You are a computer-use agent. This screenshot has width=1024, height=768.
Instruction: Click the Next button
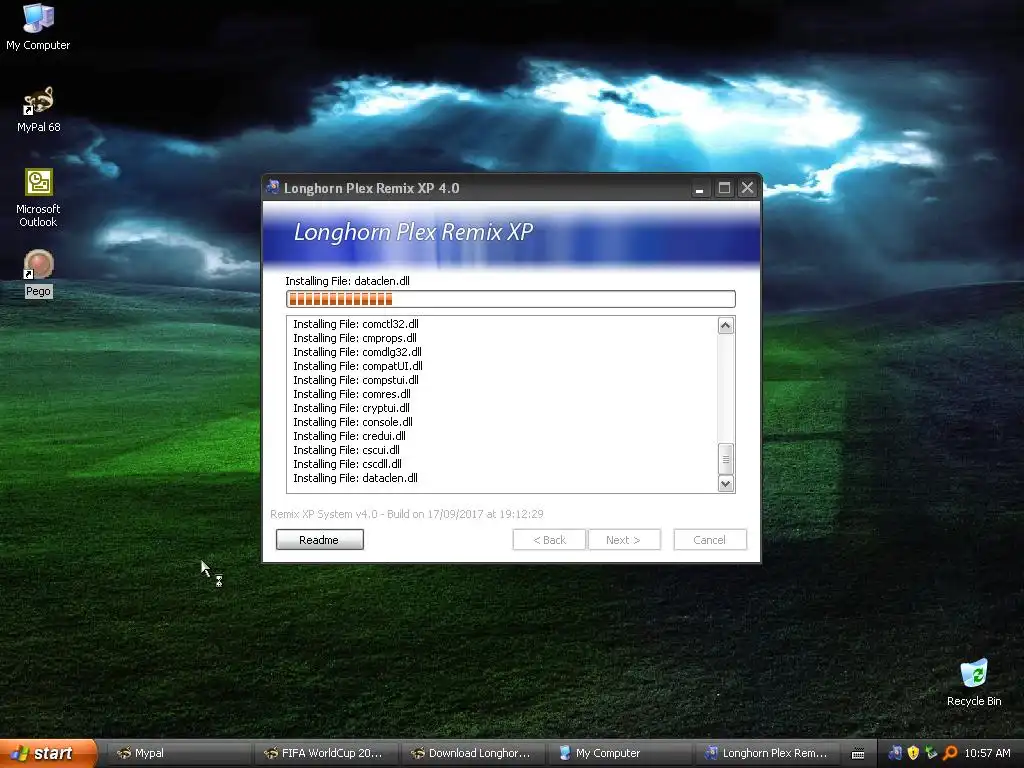[624, 539]
